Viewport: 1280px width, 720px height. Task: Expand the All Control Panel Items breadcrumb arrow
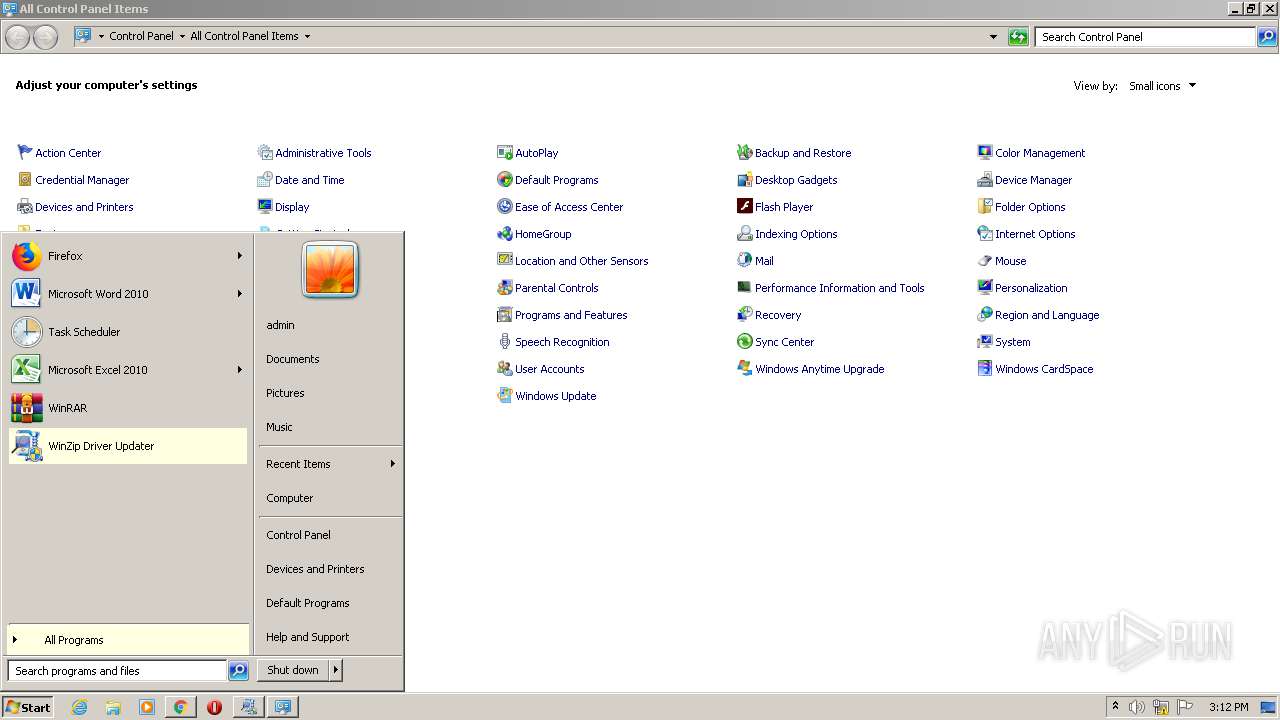pyautogui.click(x=307, y=36)
